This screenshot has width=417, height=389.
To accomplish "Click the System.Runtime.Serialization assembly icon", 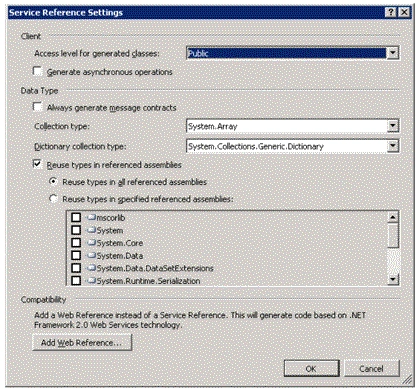I will (91, 281).
